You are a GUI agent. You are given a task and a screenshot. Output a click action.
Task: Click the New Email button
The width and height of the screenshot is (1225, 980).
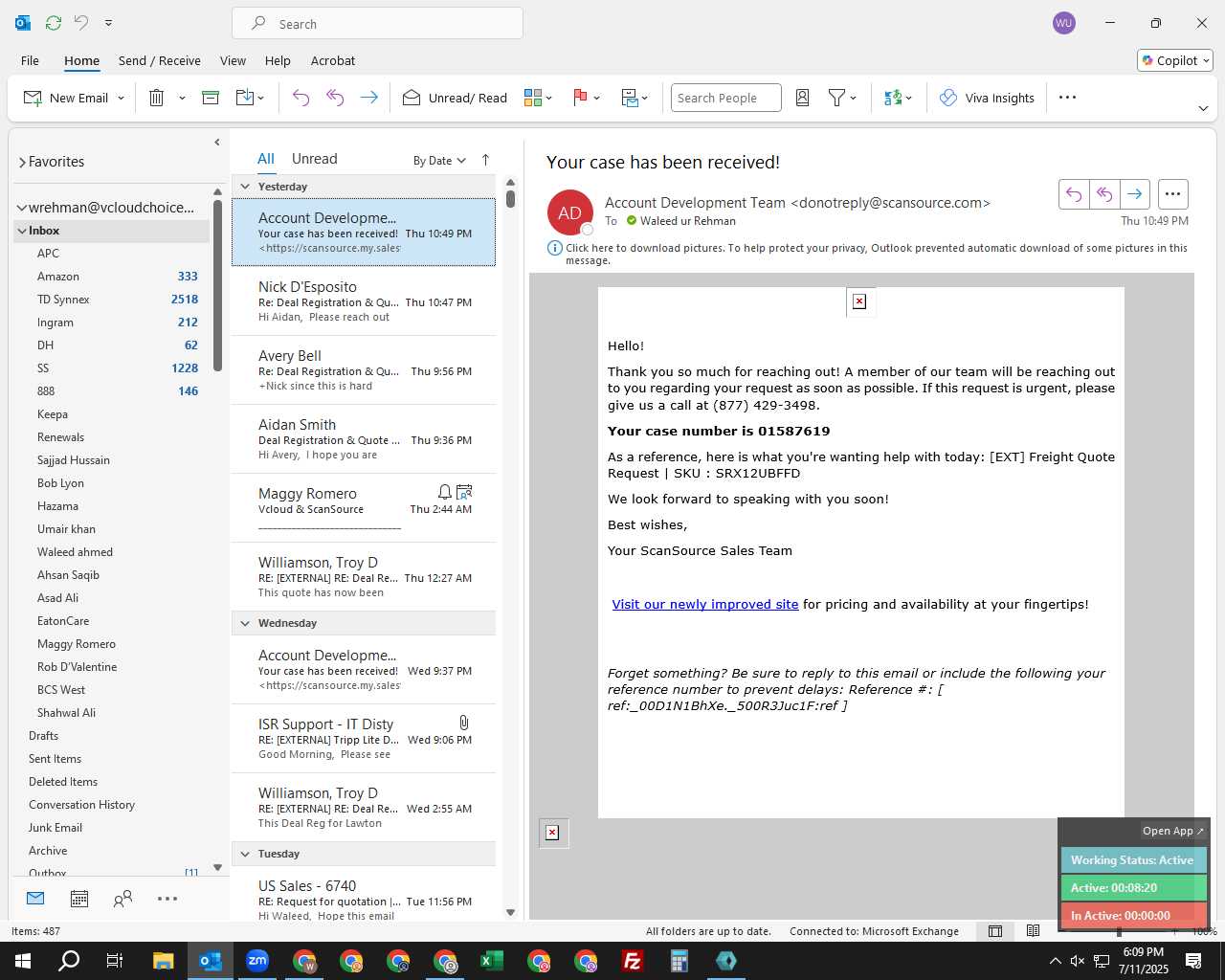[66, 98]
